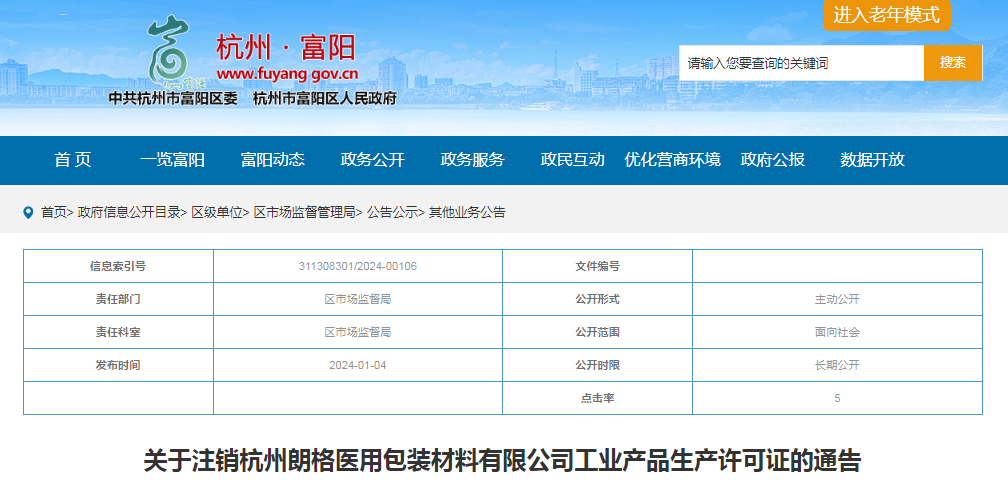This screenshot has width=1008, height=489.
Task: Click the 其他业务公告 breadcrumb link
Action: click(467, 213)
